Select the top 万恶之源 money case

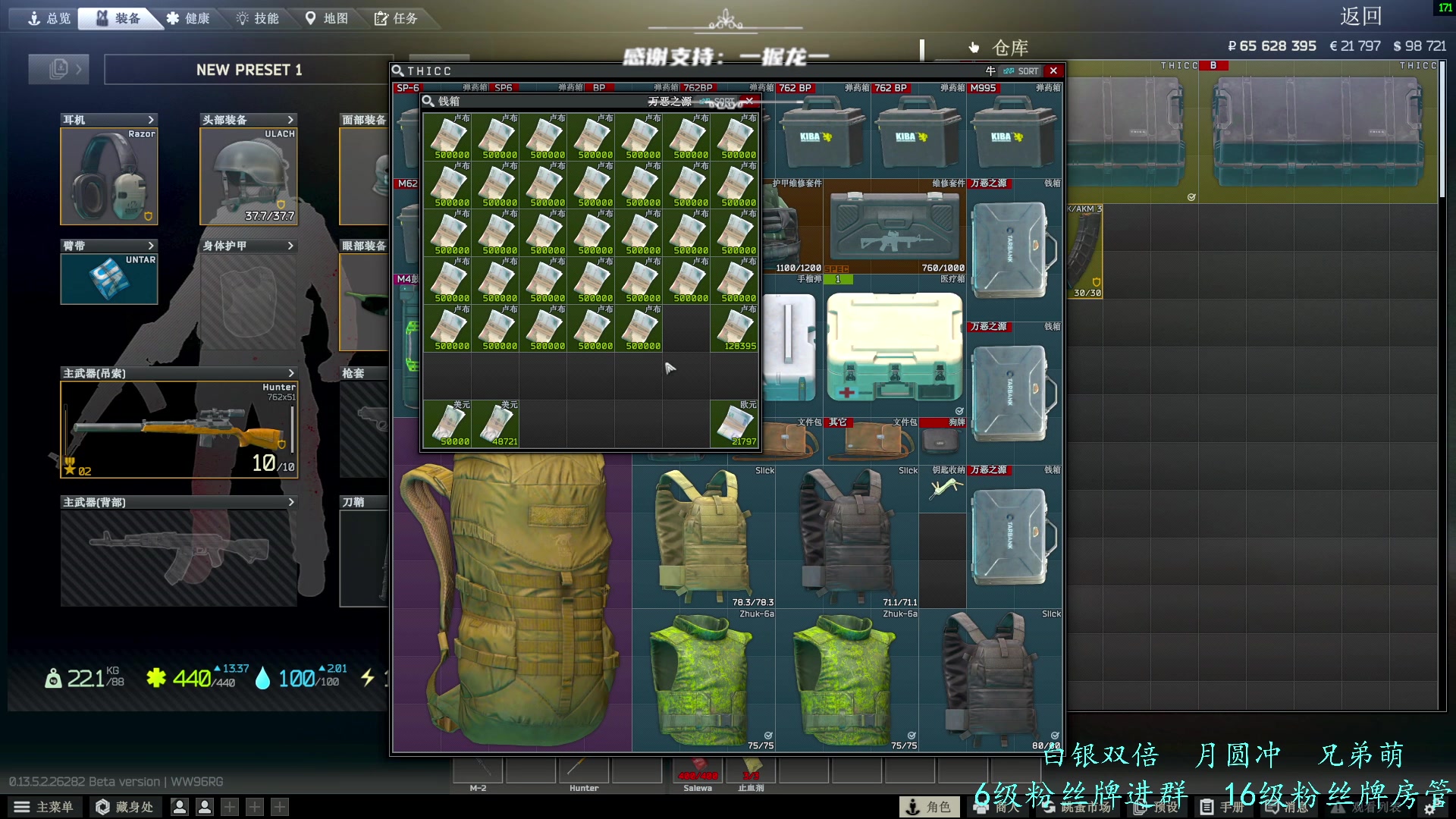(x=1014, y=249)
